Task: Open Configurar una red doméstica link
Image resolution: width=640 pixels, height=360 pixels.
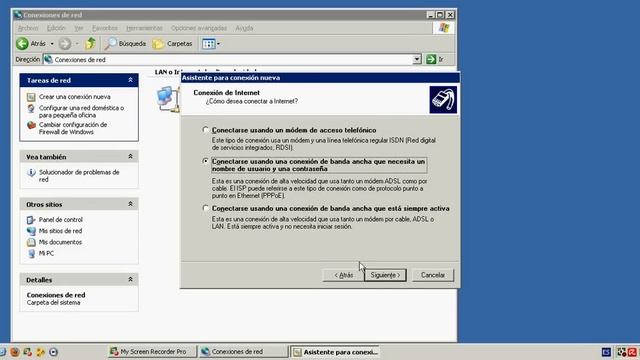Action: 81,111
